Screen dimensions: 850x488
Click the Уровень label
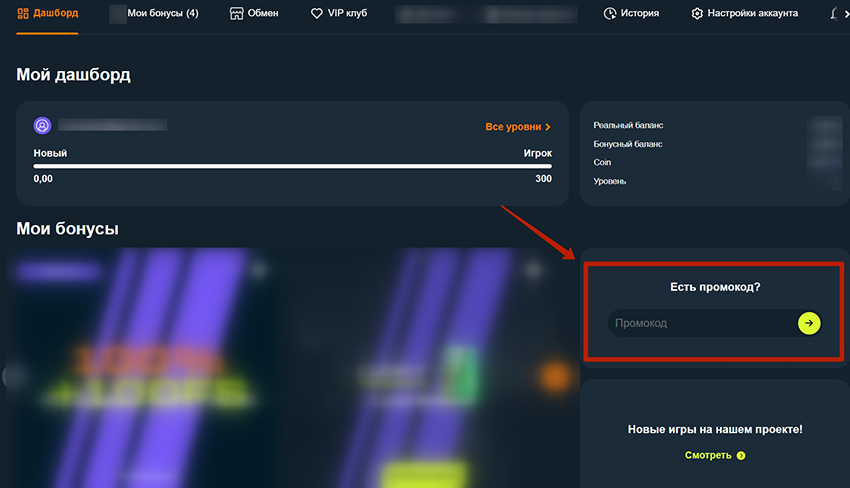(610, 181)
